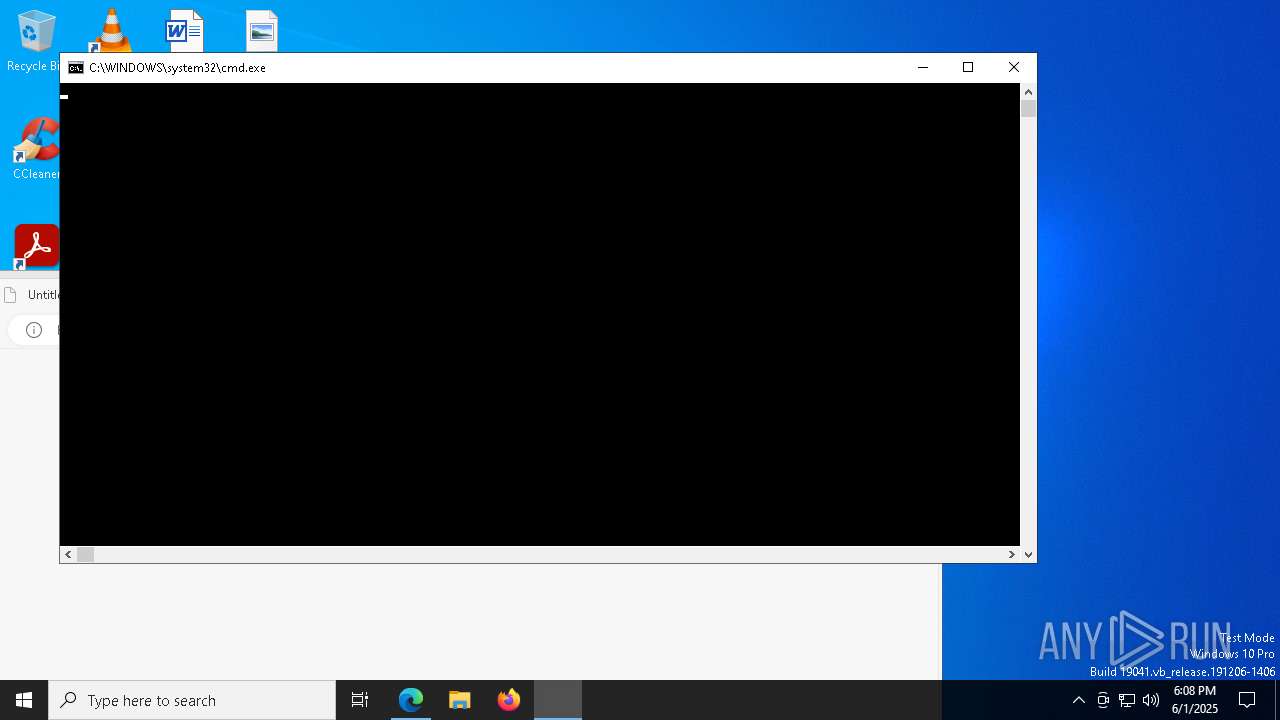1280x720 pixels.
Task: Click the Meet Now tray icon
Action: click(x=1103, y=700)
